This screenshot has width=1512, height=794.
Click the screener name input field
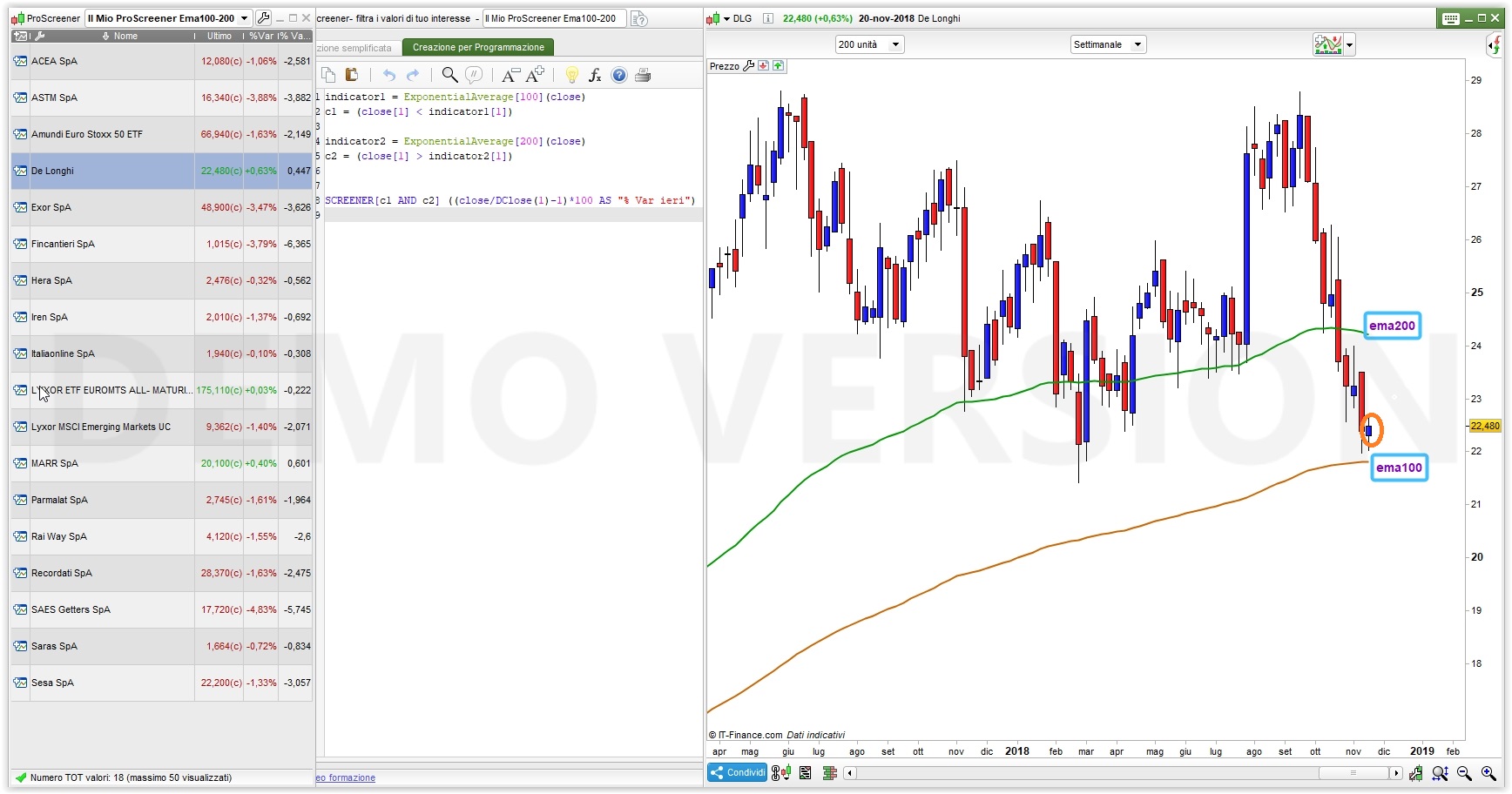point(554,18)
